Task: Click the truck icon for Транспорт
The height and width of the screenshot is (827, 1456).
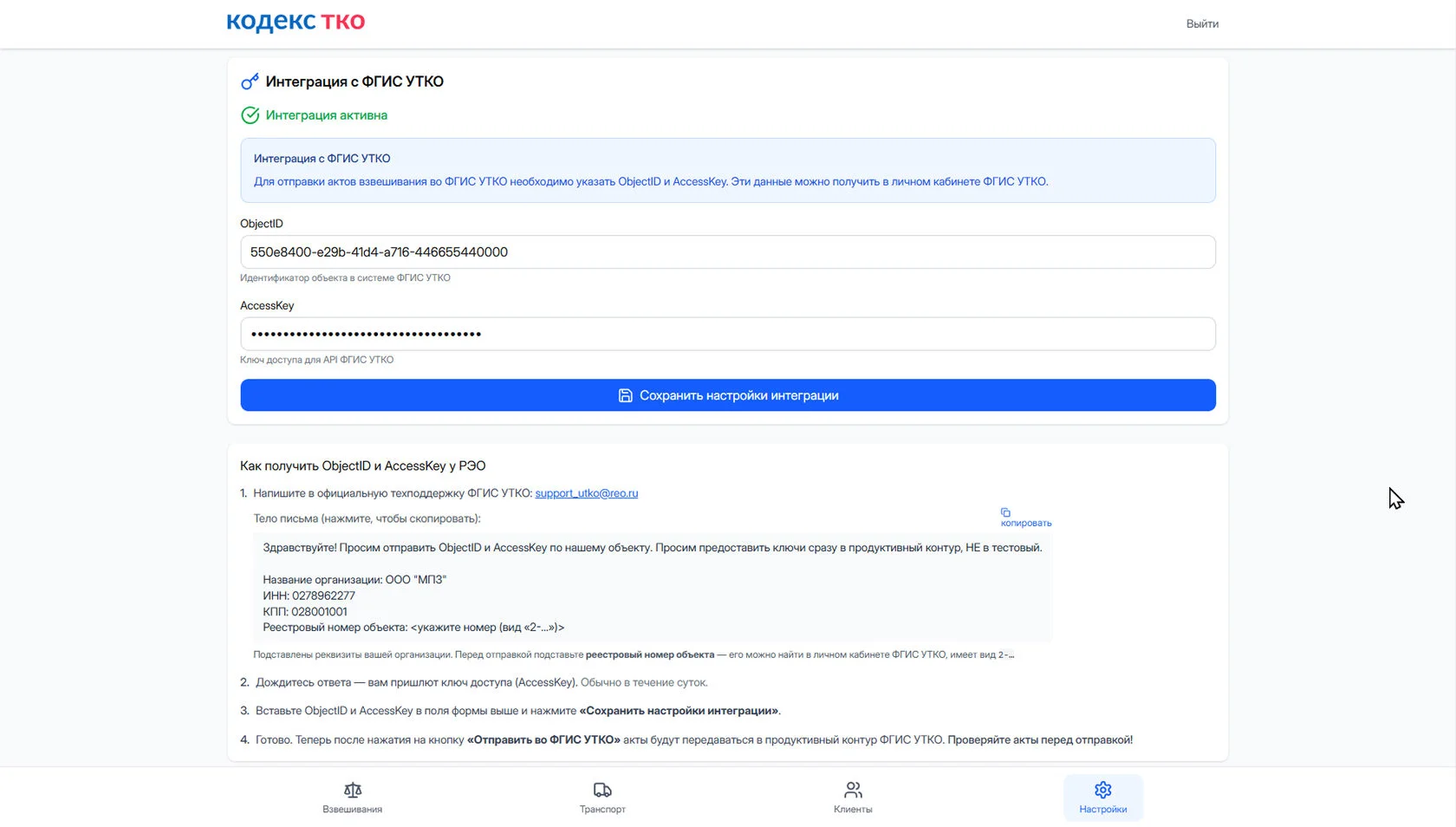Action: pyautogui.click(x=602, y=790)
